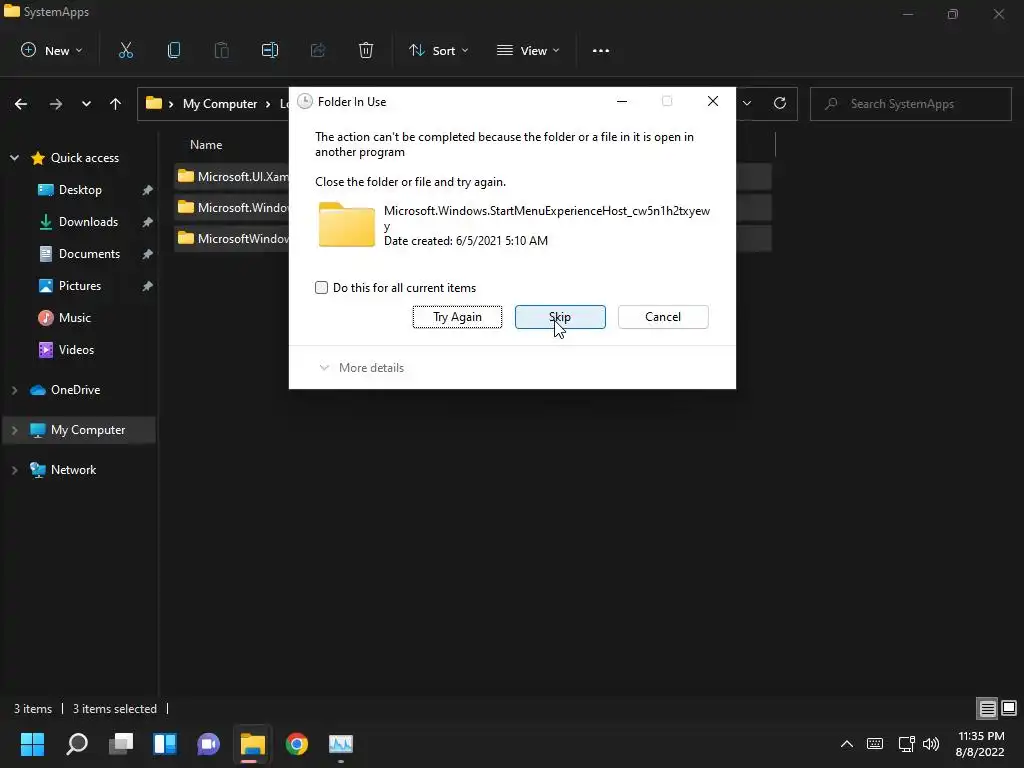Screen dimensions: 1024x768
Task: Open Task View on the taskbar
Action: [121, 744]
